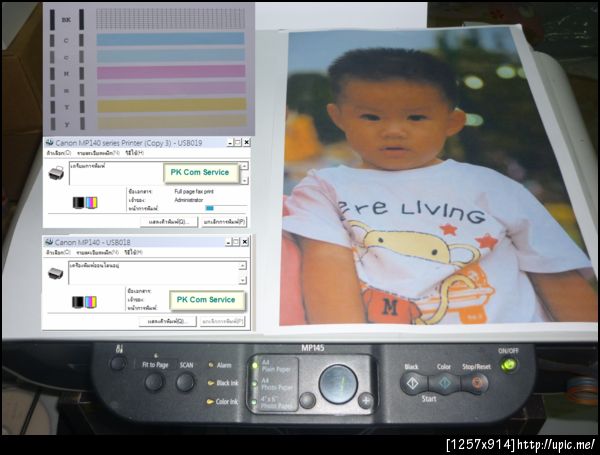Close the Canon MP140 series Printer (Copy 3) window
Viewport: 600px width, 455px height.
click(247, 143)
